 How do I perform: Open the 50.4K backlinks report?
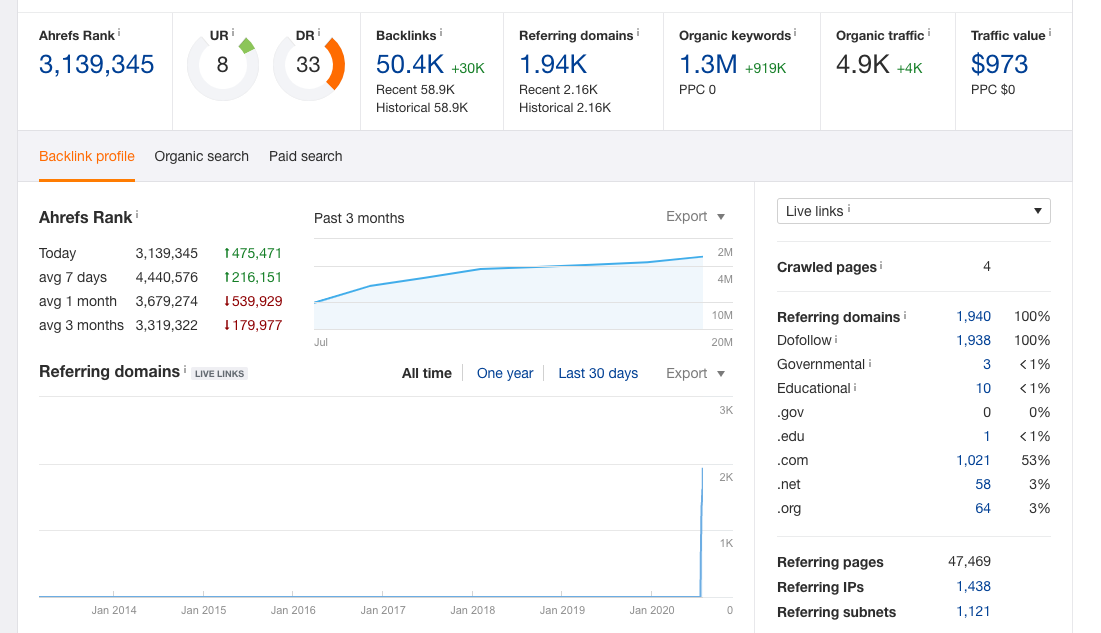coord(410,65)
